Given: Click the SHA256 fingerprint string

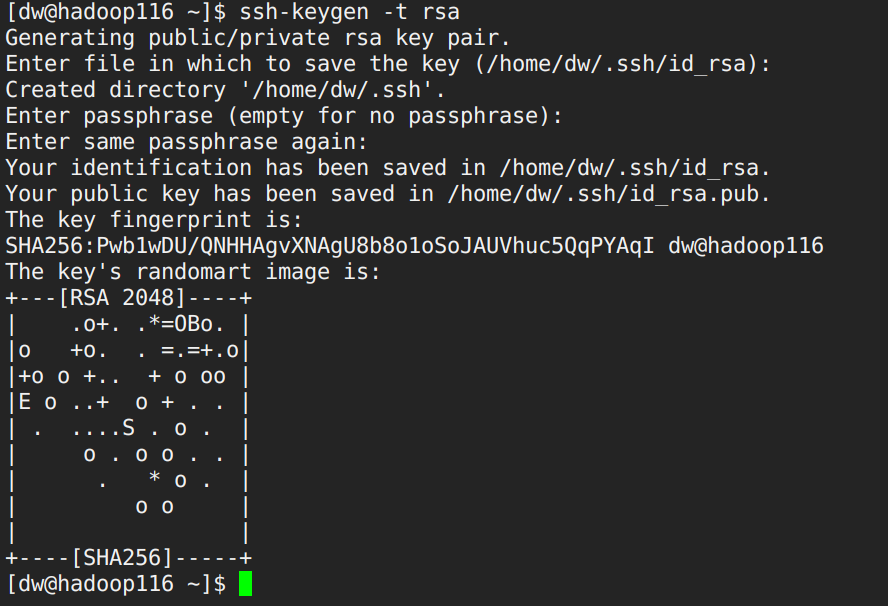Looking at the screenshot, I should 330,246.
